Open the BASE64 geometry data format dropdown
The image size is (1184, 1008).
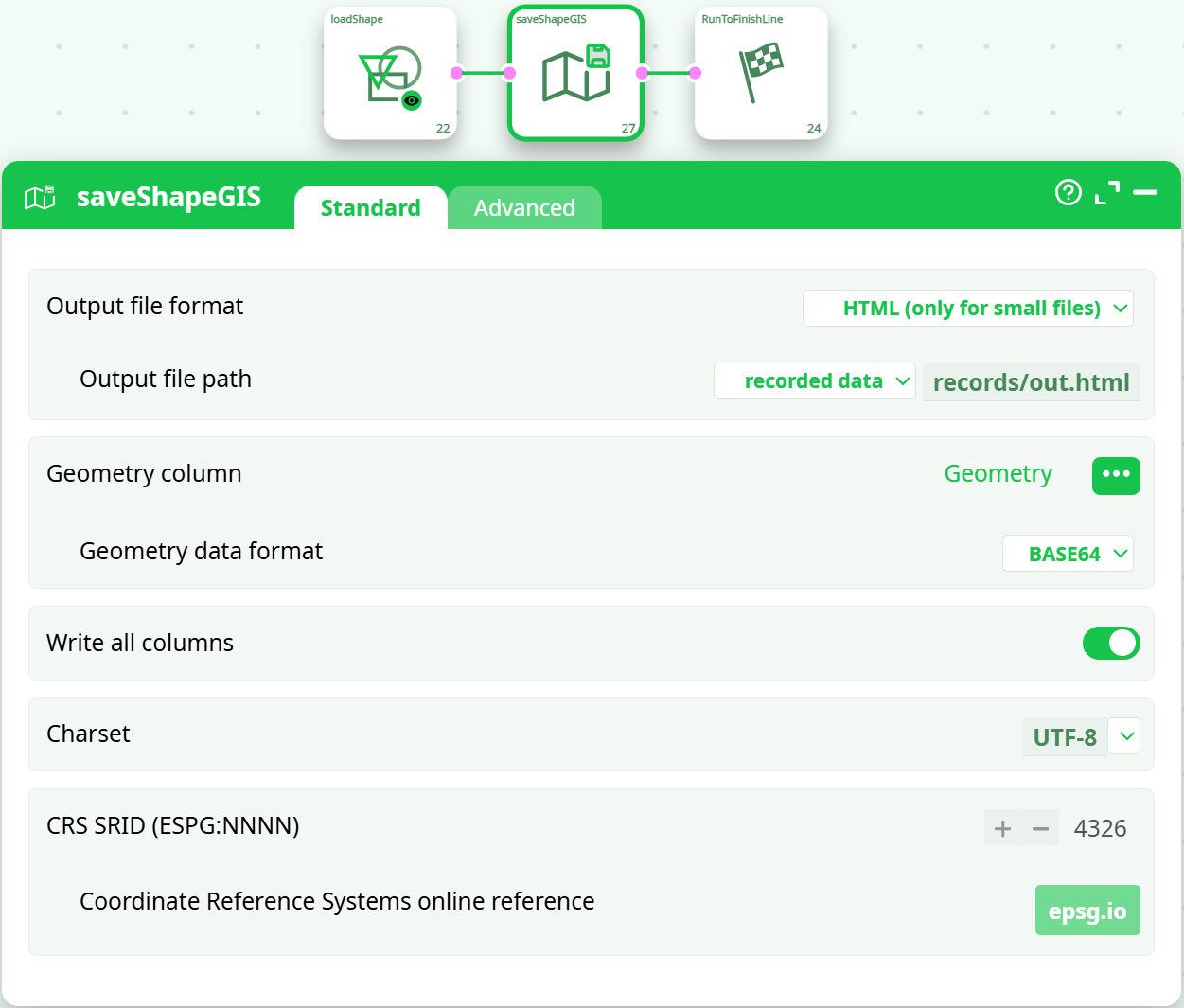pos(1068,555)
